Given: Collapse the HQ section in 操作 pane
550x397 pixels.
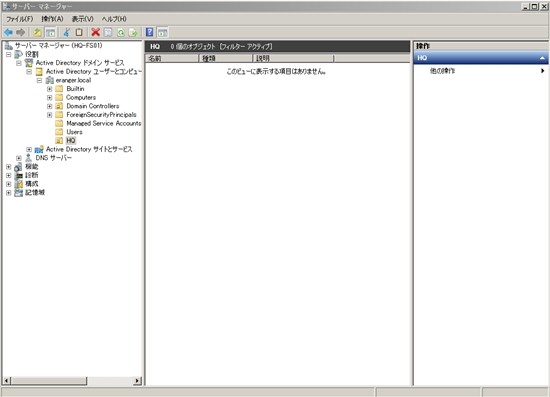Looking at the screenshot, I should click(542, 58).
